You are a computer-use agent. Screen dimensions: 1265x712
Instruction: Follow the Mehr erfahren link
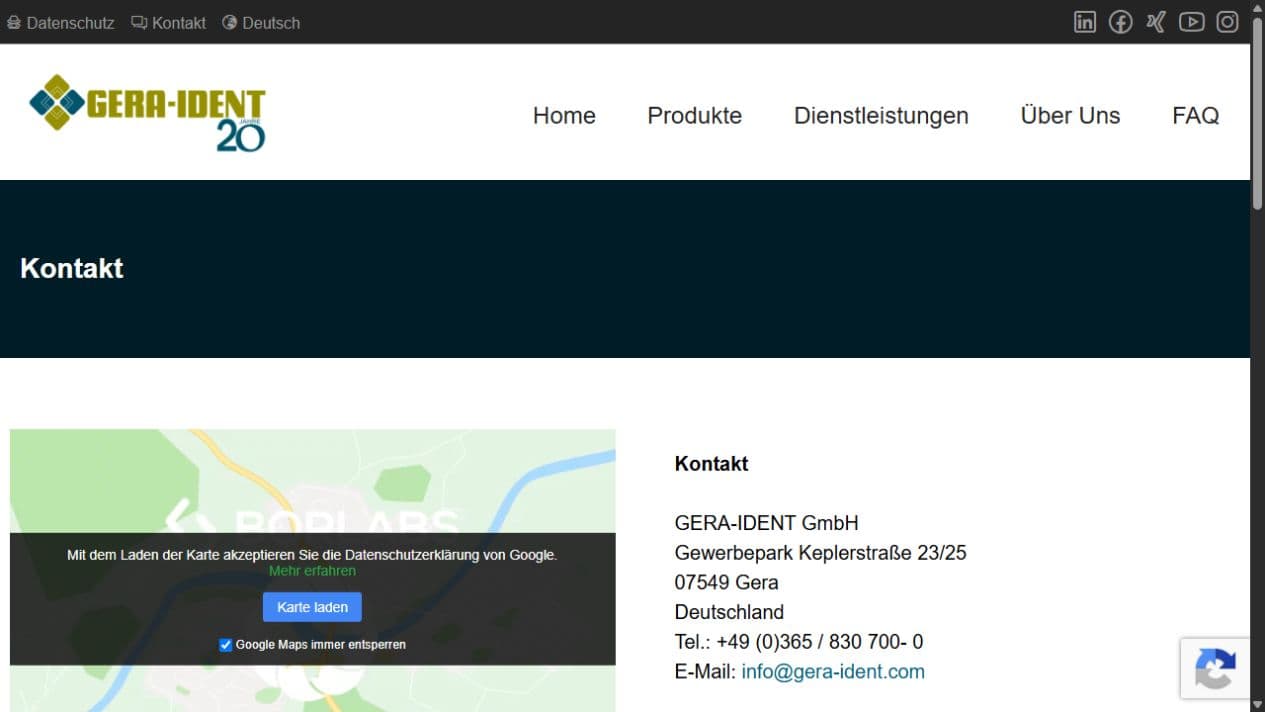pos(312,571)
